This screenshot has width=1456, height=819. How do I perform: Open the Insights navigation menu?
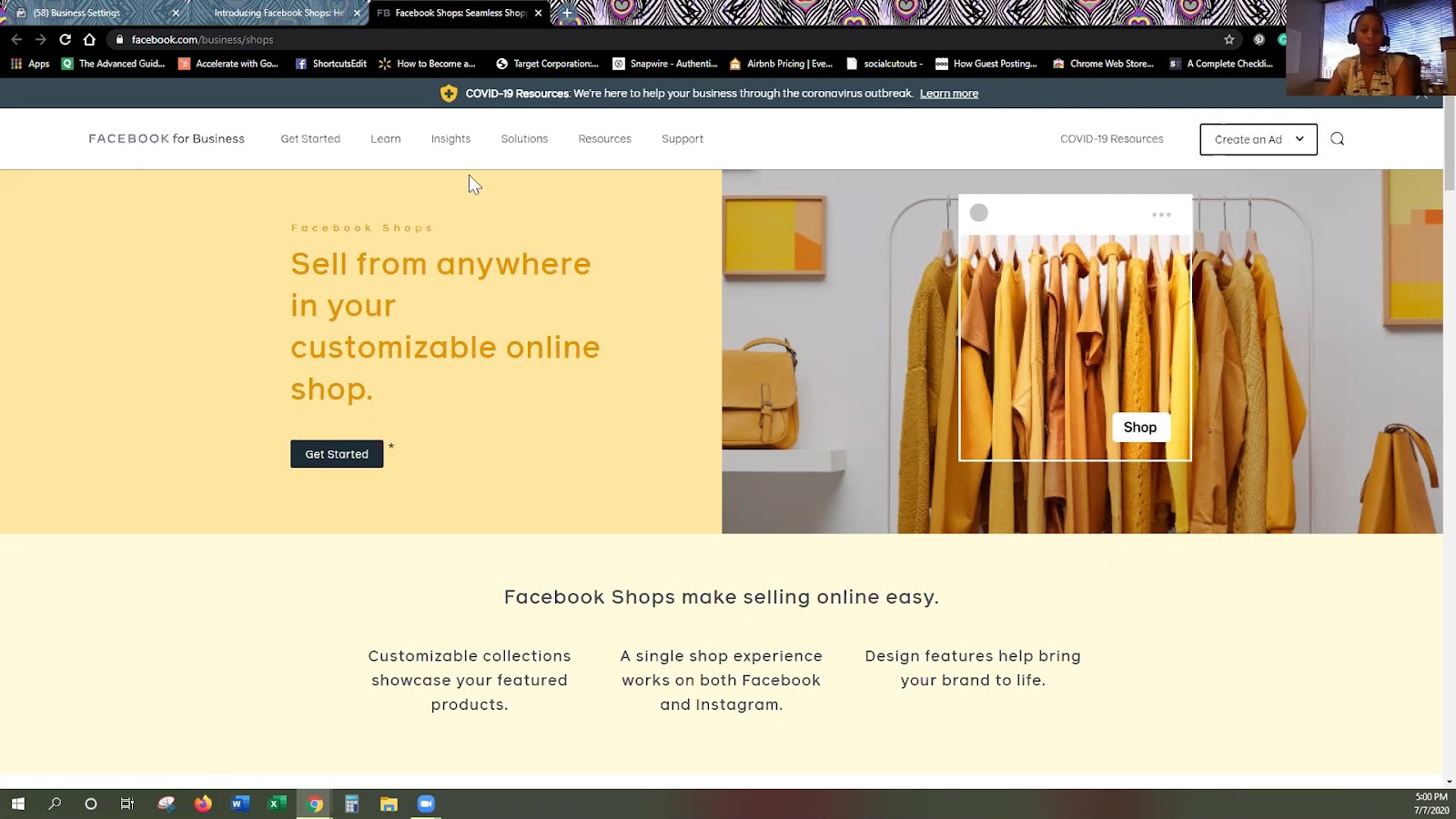pyautogui.click(x=450, y=138)
